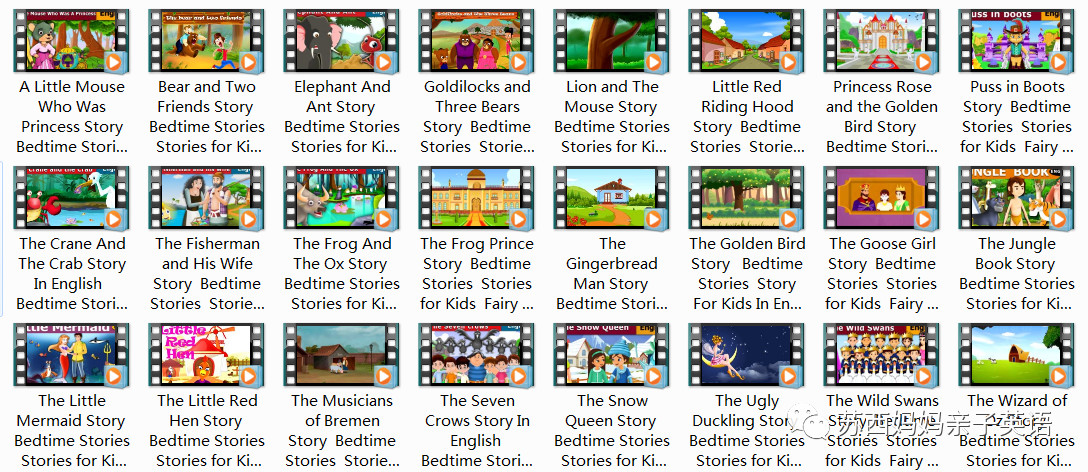1088x472 pixels.
Task: Select The Crane And The Crab icon
Action: 71,198
